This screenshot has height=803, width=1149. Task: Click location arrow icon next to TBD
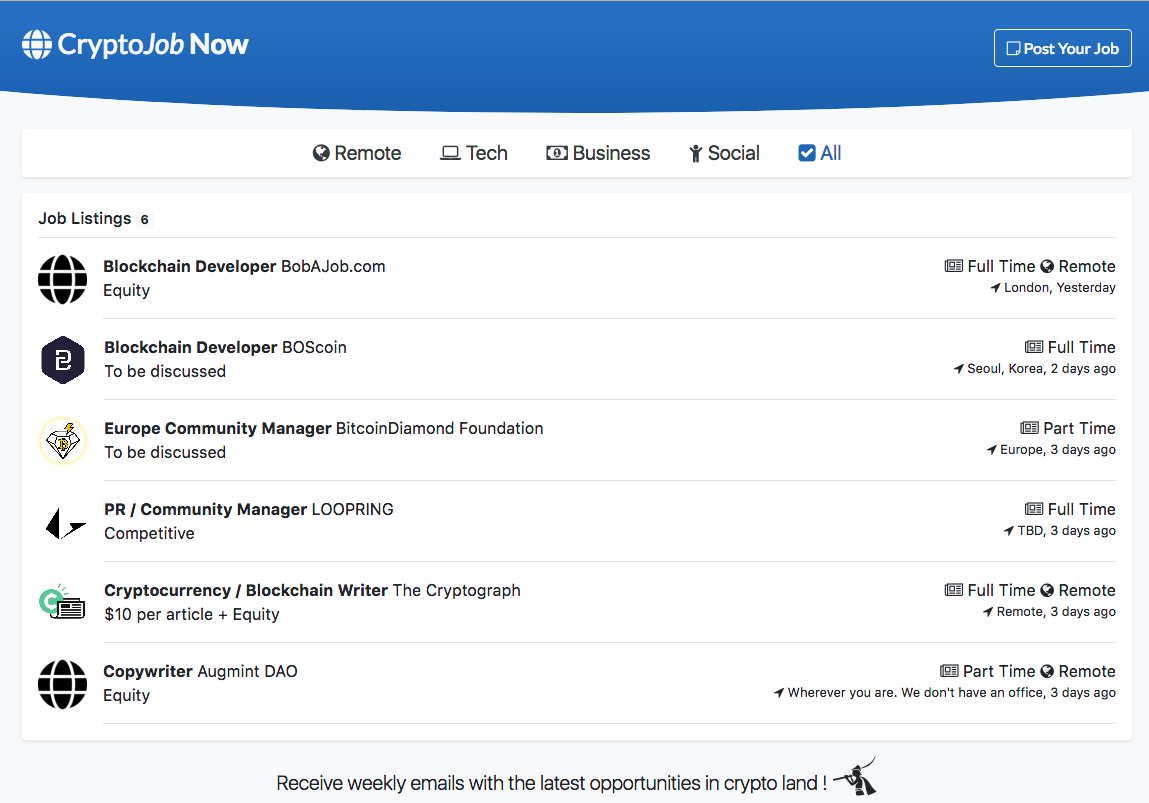pyautogui.click(x=1009, y=530)
